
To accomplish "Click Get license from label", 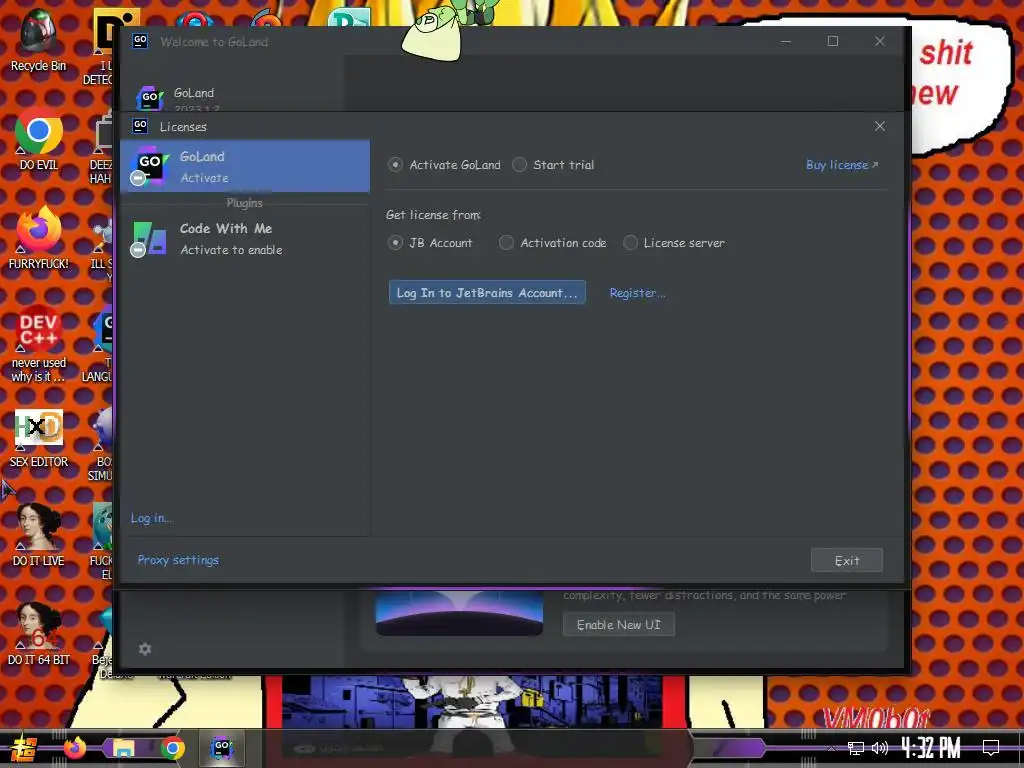I will [x=434, y=215].
